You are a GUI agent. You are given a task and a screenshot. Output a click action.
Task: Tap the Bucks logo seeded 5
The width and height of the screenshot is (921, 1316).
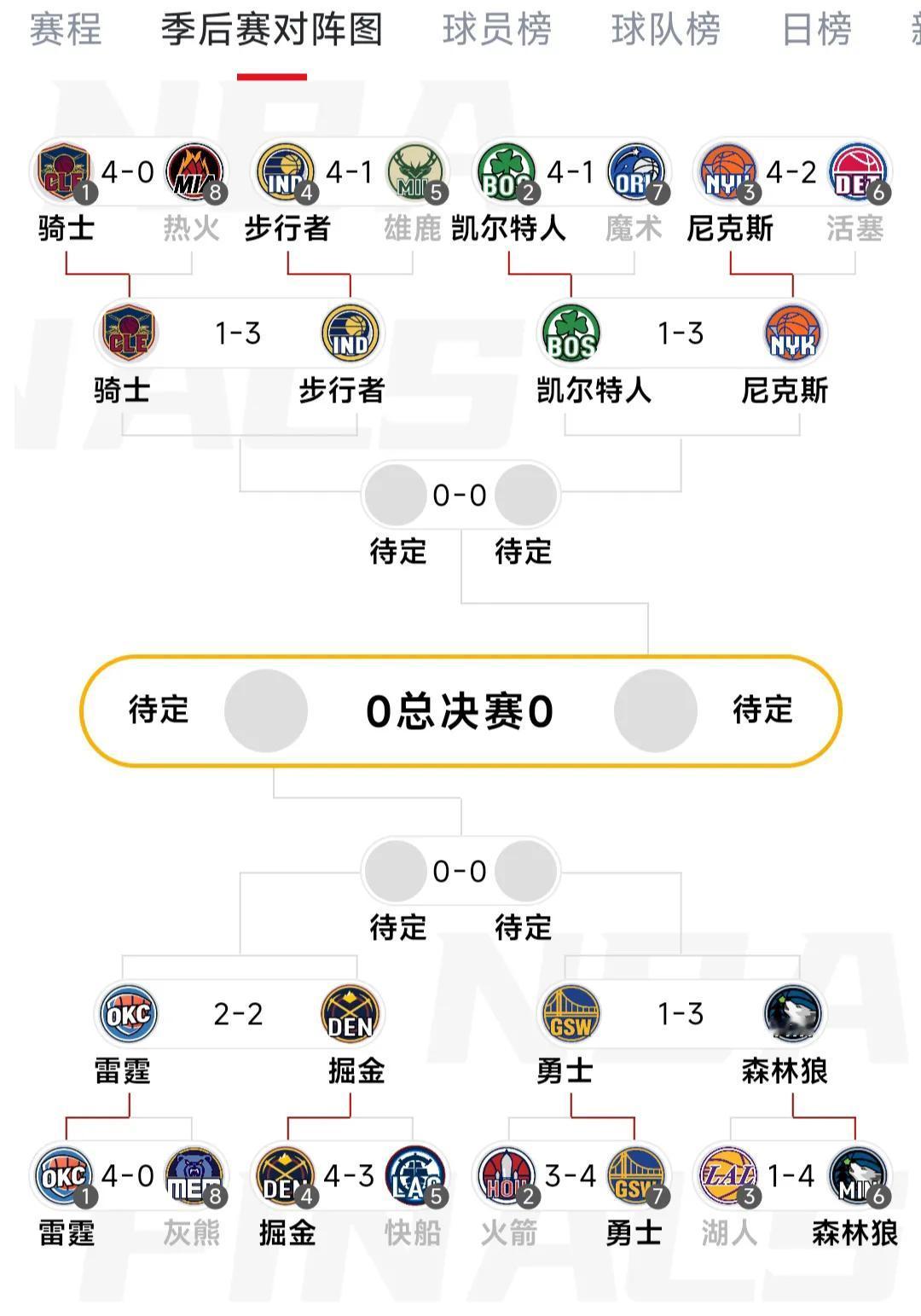(417, 172)
